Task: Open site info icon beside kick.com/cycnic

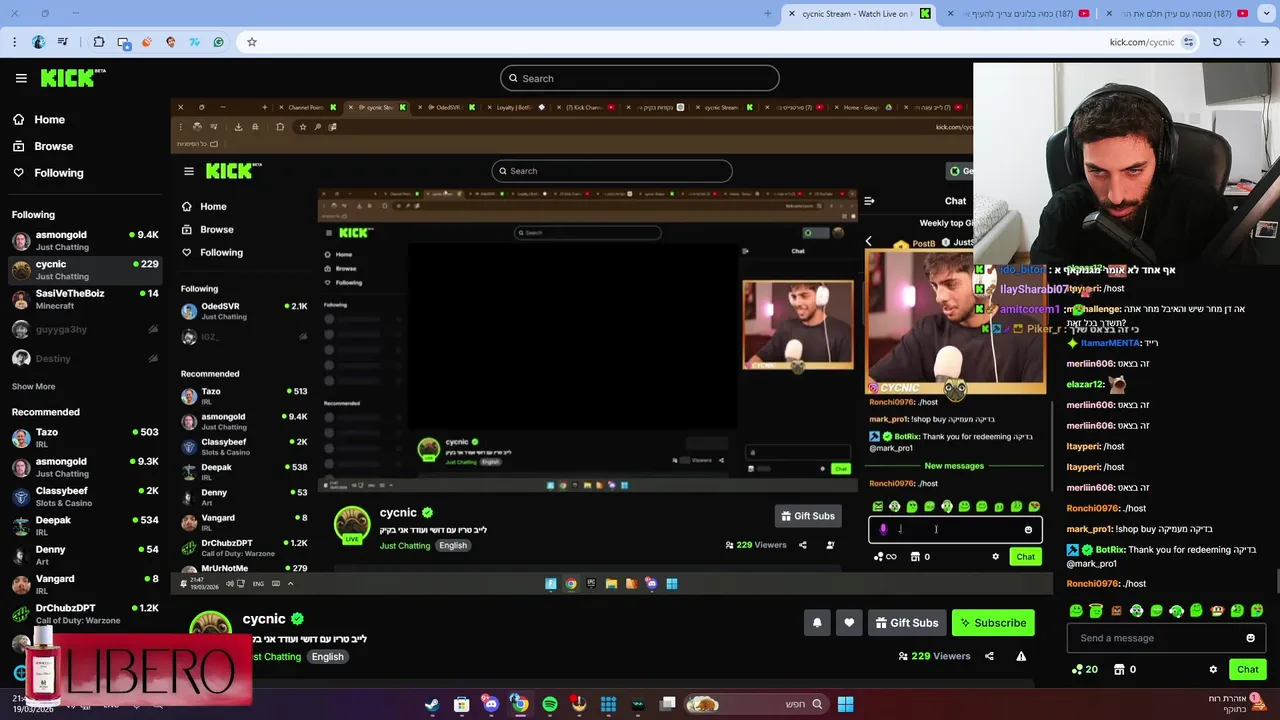Action: [x=1188, y=42]
